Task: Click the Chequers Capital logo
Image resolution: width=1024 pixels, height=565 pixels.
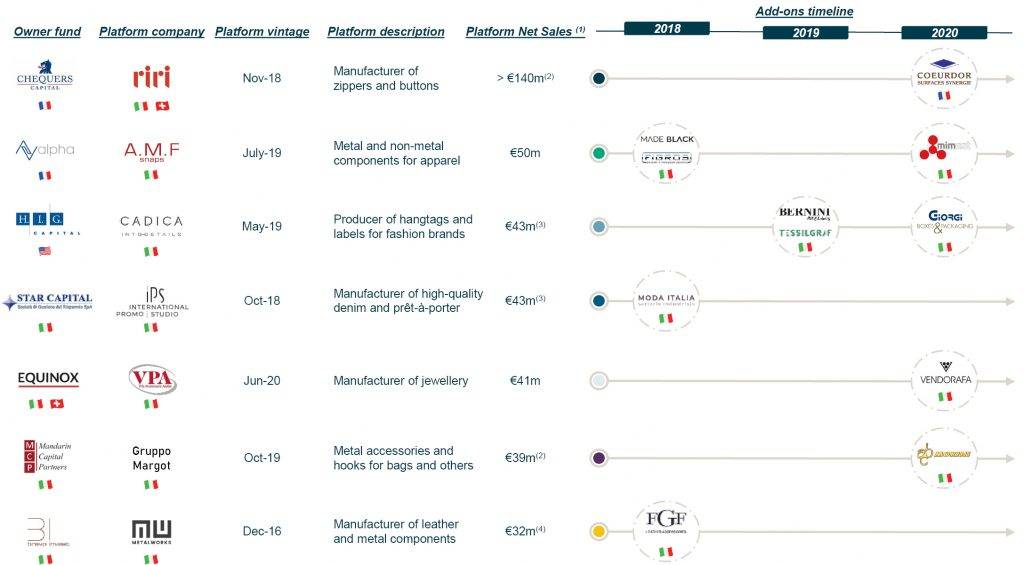Action: 45,76
